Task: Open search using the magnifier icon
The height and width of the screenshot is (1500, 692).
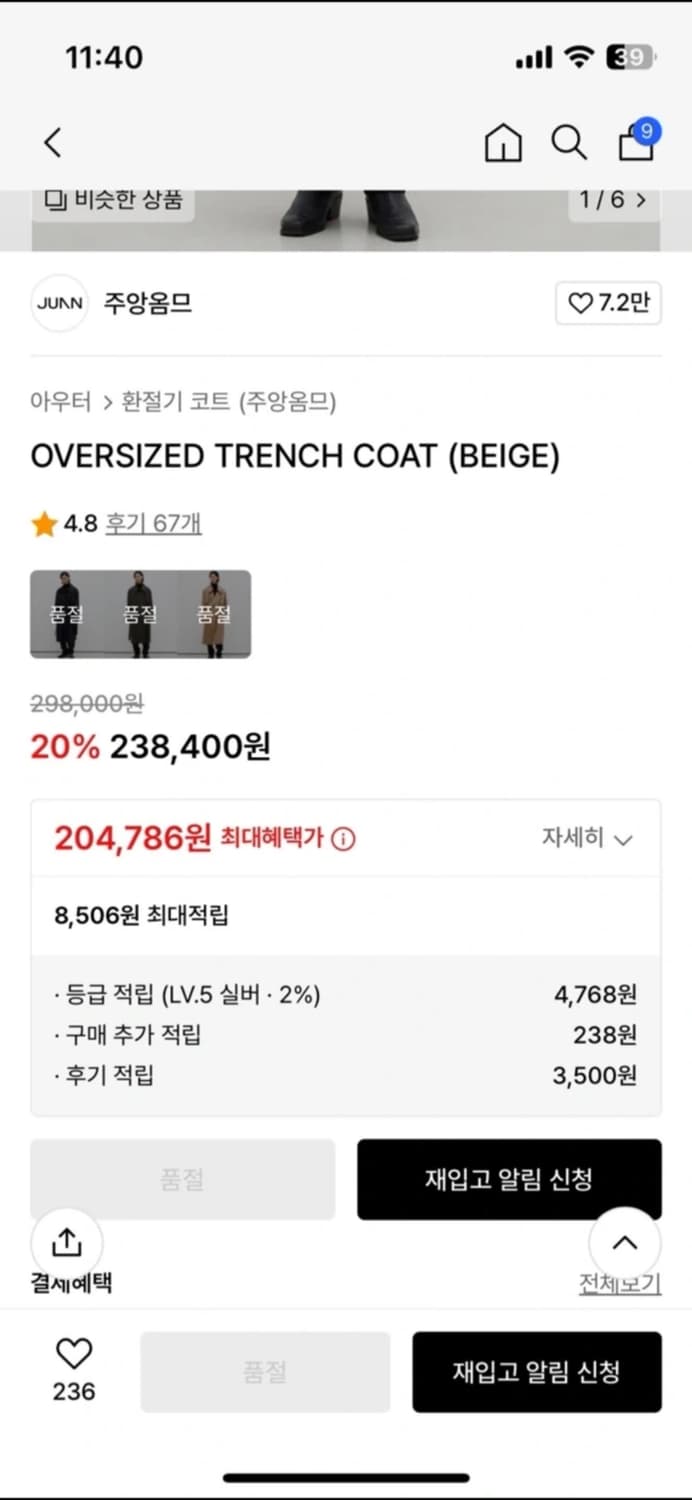Action: point(569,143)
